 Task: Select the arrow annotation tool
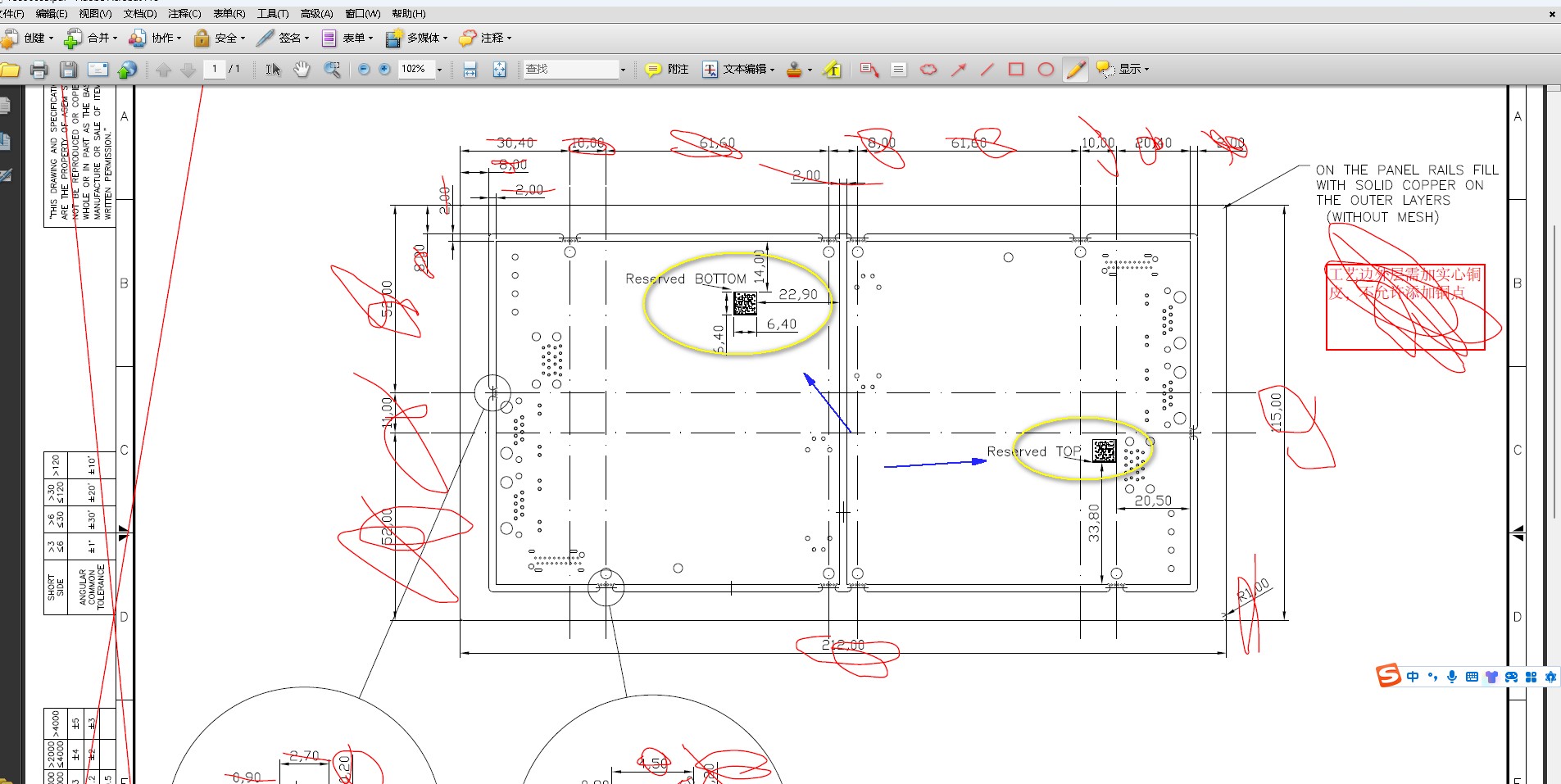point(958,70)
